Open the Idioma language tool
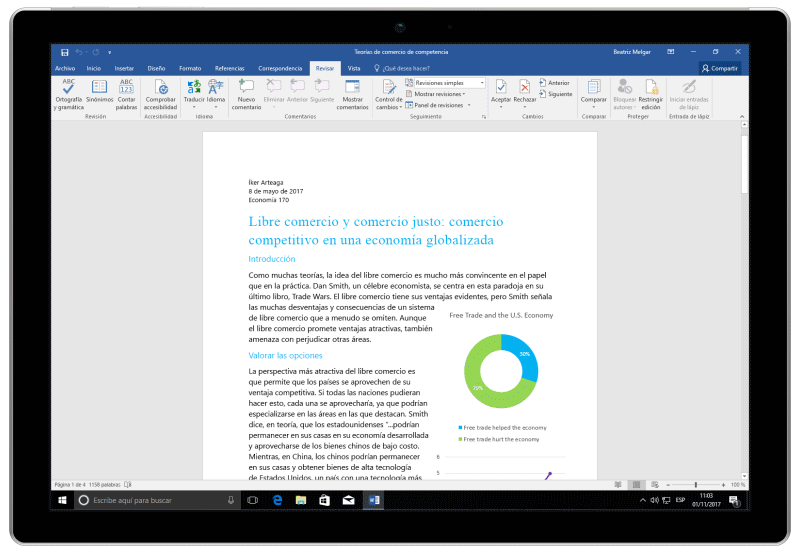Screen dimensions: 800x554 [x=216, y=93]
